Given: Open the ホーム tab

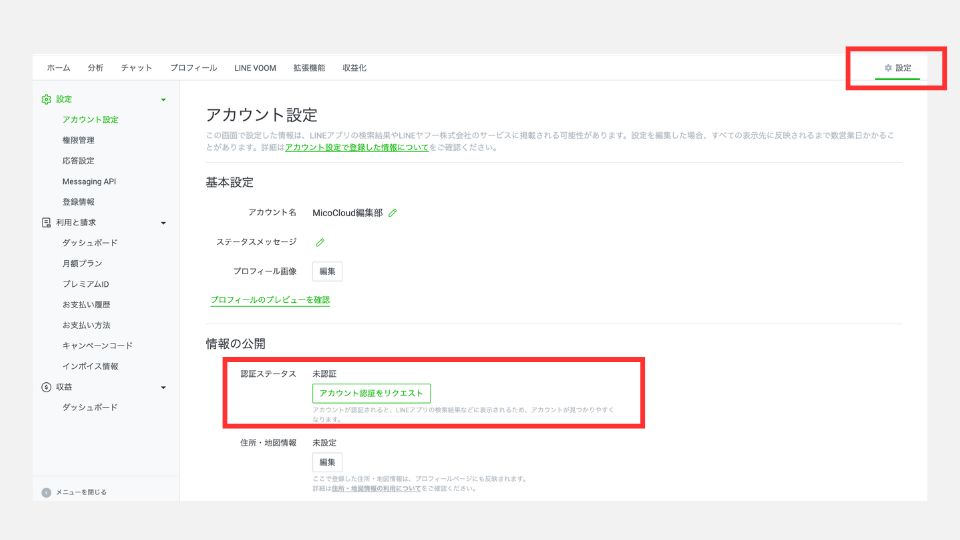Looking at the screenshot, I should (x=58, y=68).
